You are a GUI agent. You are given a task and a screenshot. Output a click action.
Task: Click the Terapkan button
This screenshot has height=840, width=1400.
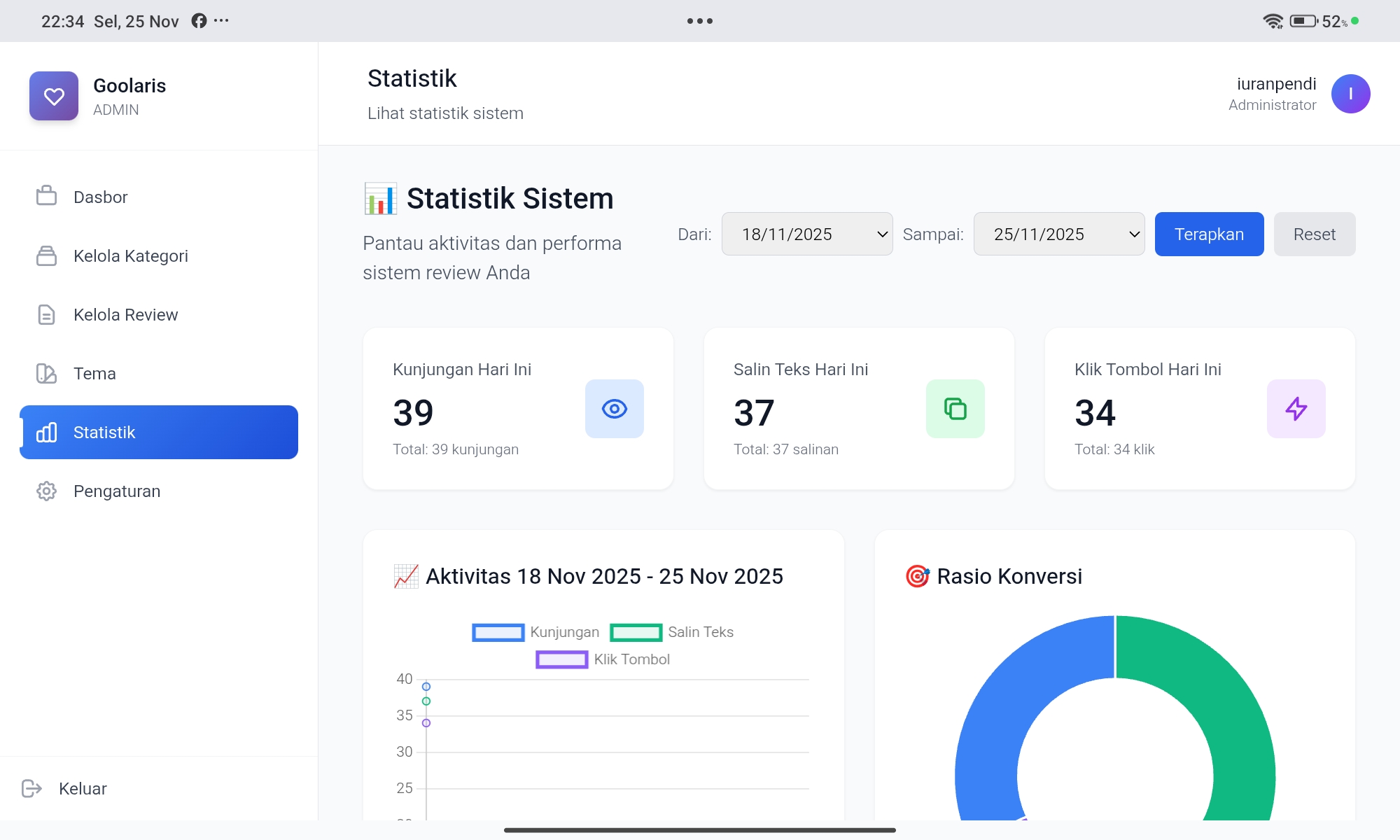click(1209, 234)
